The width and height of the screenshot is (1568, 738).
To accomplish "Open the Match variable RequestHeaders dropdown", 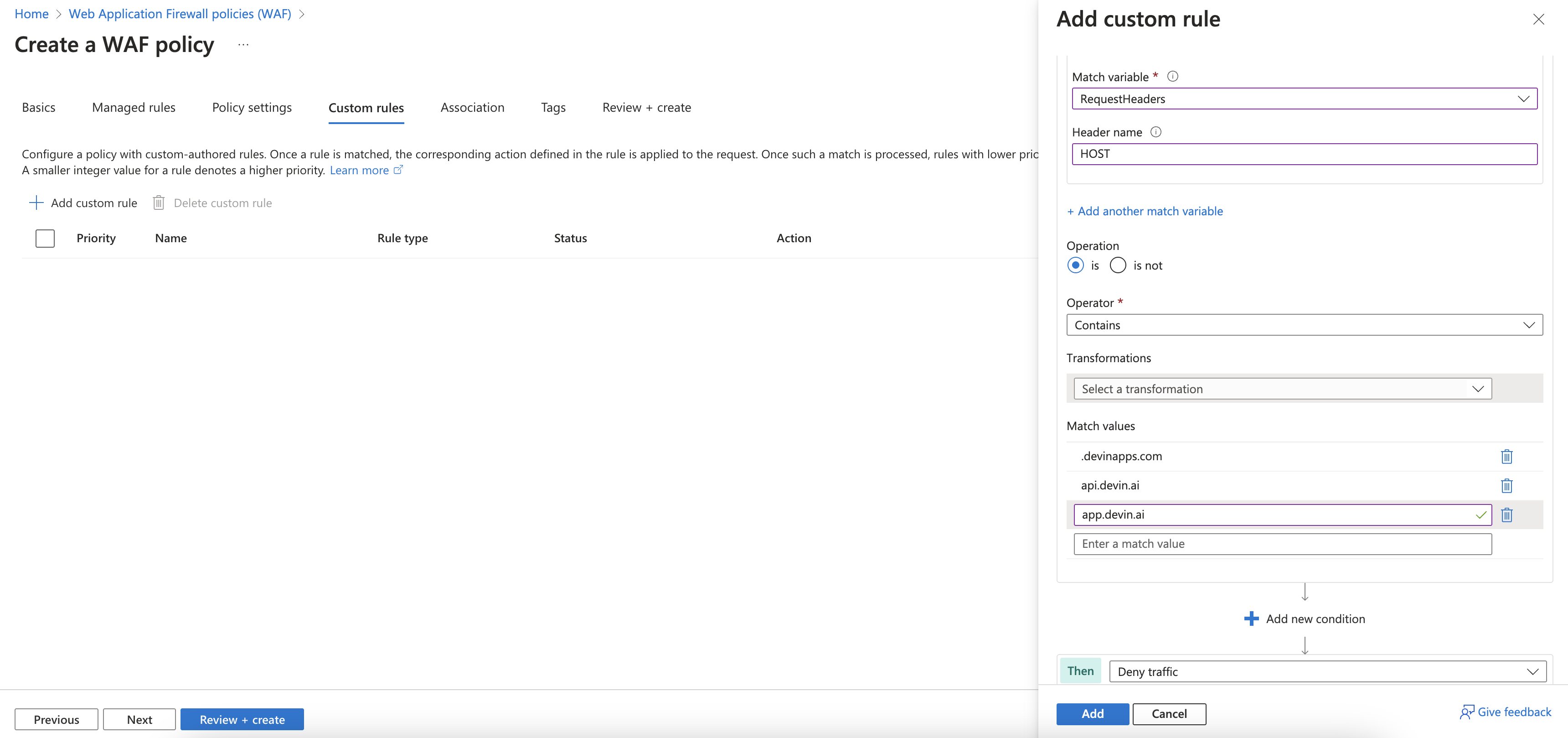I will pos(1304,99).
